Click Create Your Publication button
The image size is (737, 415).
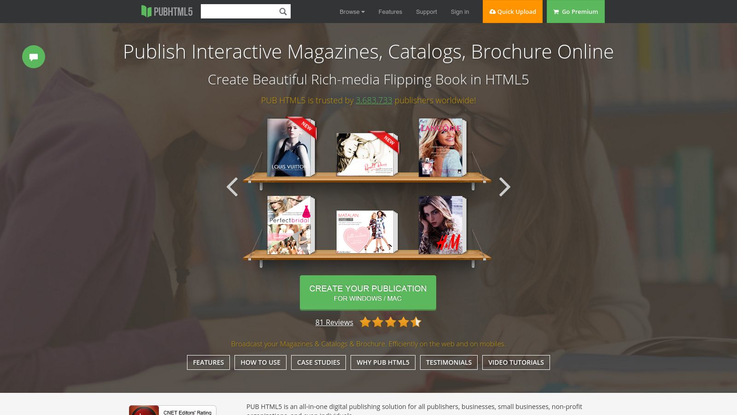coord(368,293)
